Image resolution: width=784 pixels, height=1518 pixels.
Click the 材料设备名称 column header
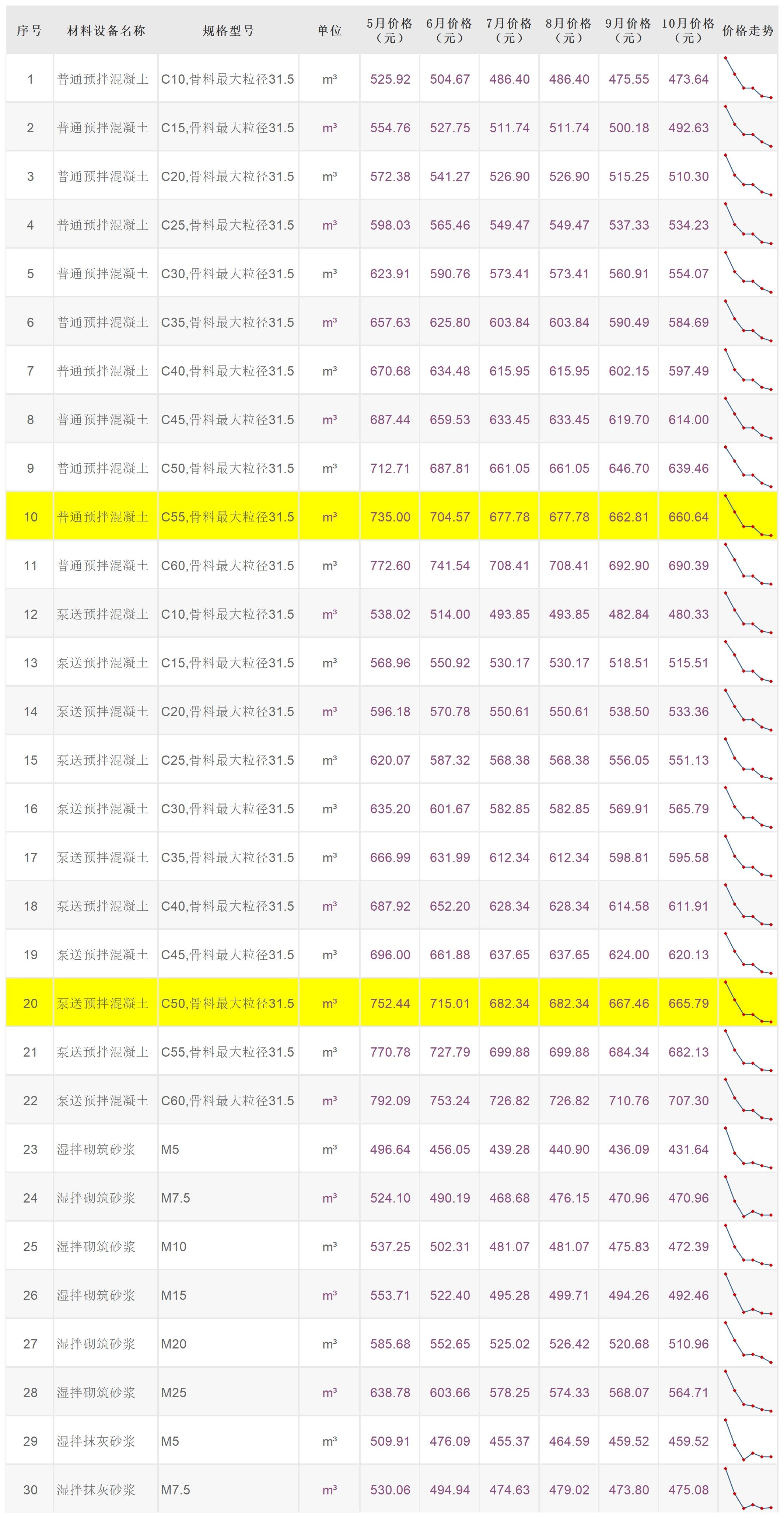point(106,31)
